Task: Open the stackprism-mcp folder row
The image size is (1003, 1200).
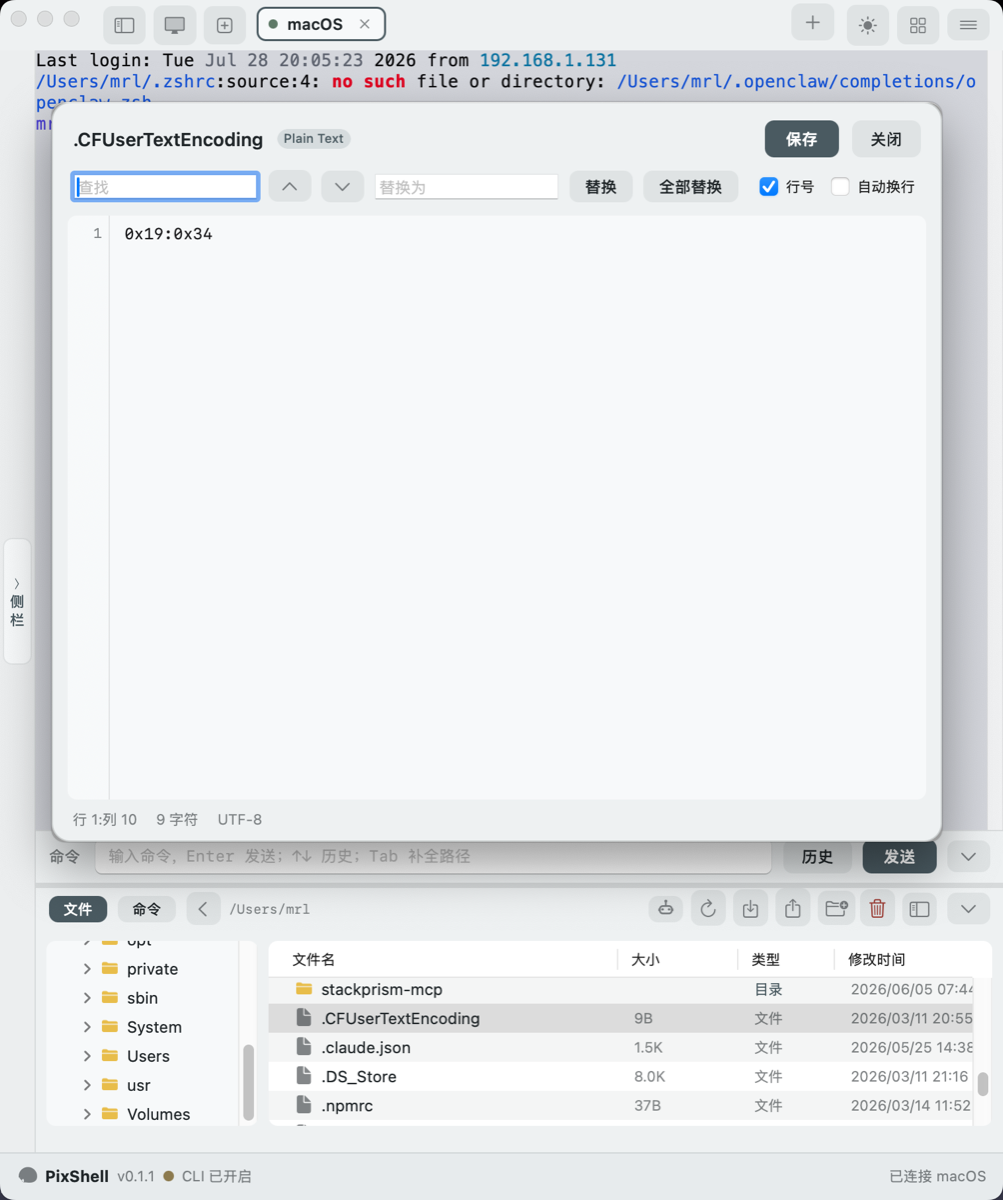Action: (x=622, y=989)
